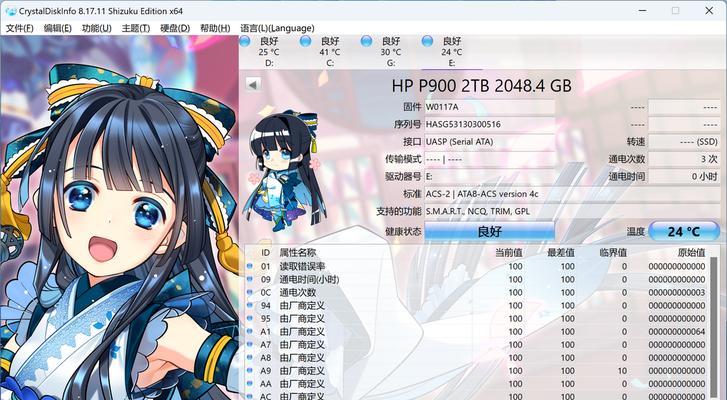The width and height of the screenshot is (727, 400).
Task: Click threshold value 10 in row A9
Action: 622,371
